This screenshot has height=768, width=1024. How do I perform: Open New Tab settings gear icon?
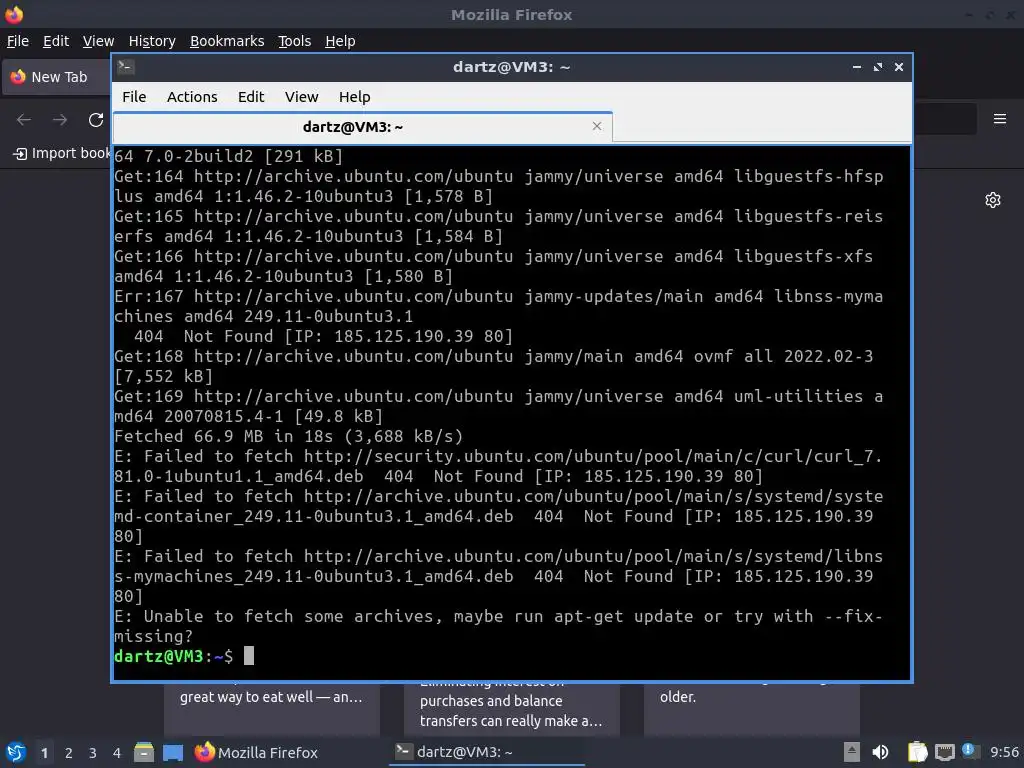pyautogui.click(x=993, y=200)
